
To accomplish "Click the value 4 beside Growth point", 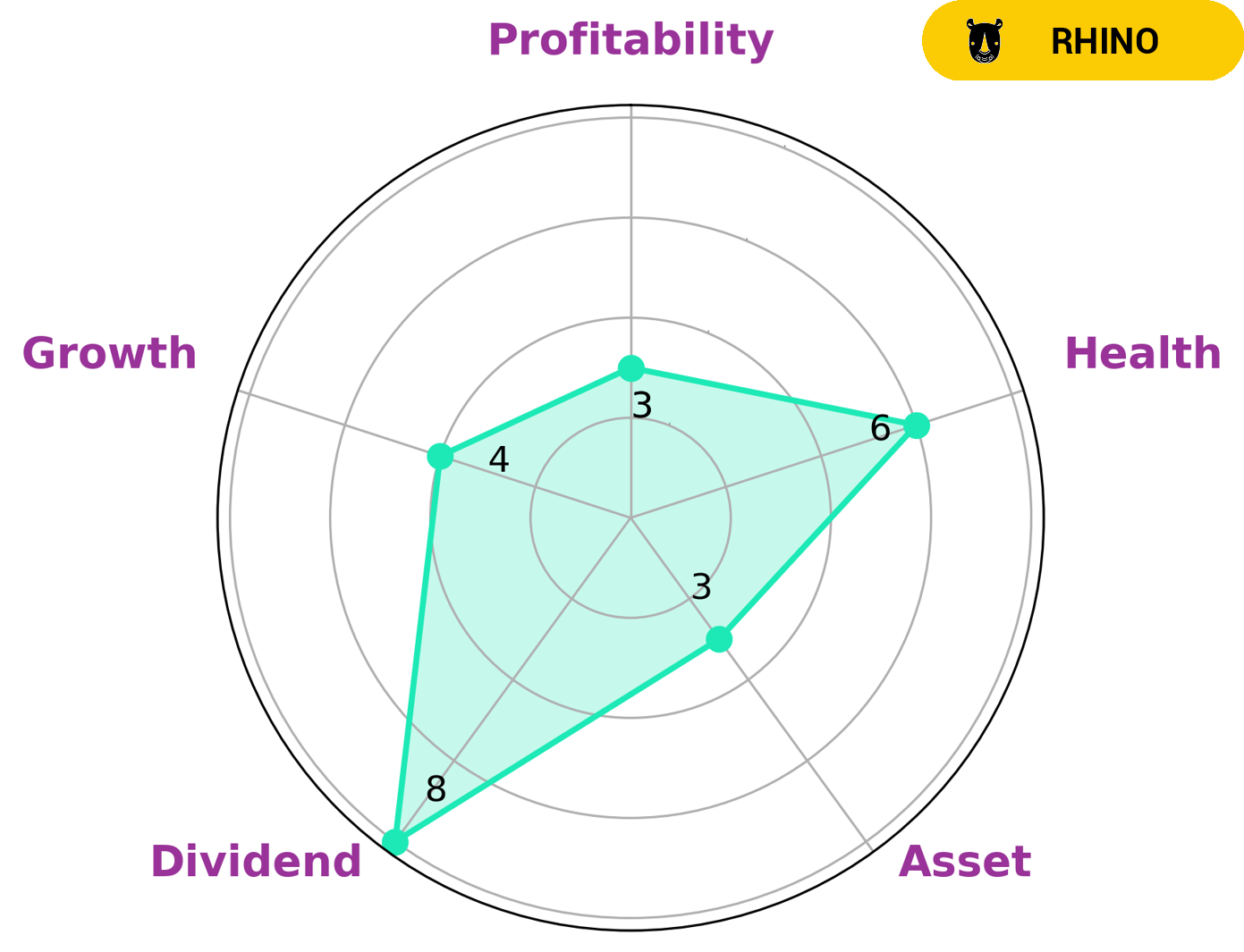I will 499,460.
